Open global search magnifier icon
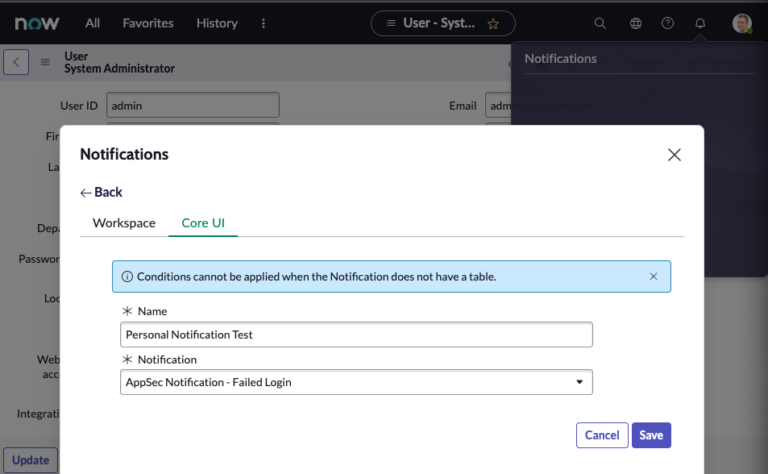The height and width of the screenshot is (474, 768). (x=600, y=23)
